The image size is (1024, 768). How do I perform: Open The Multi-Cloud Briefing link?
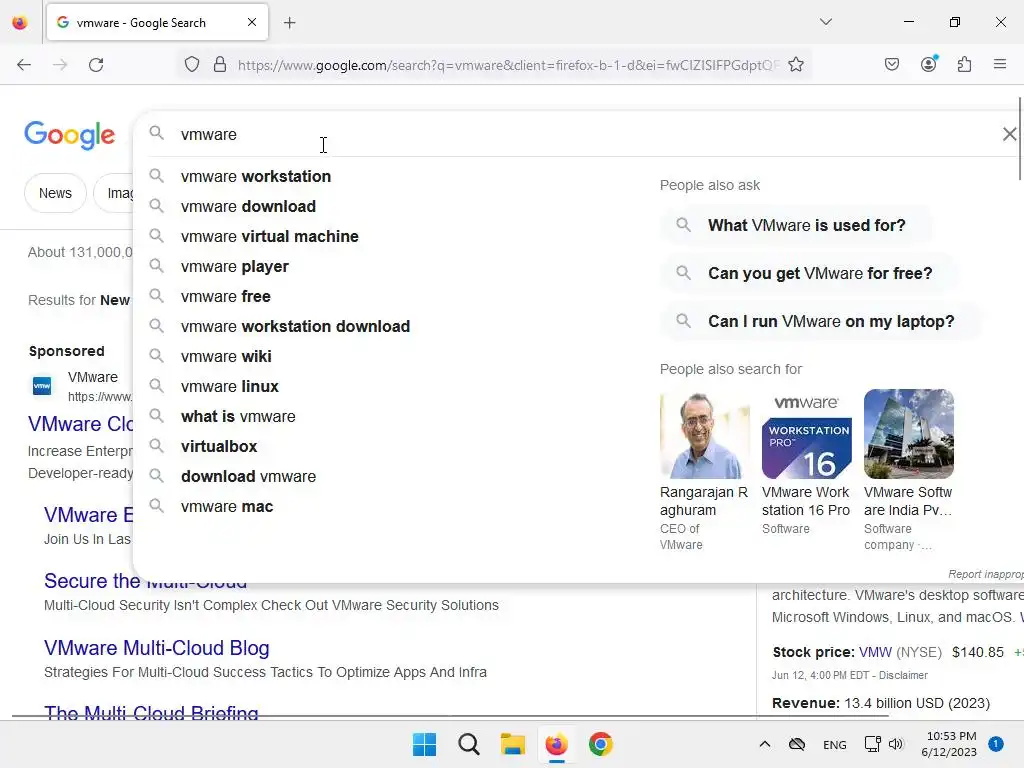coord(151,712)
